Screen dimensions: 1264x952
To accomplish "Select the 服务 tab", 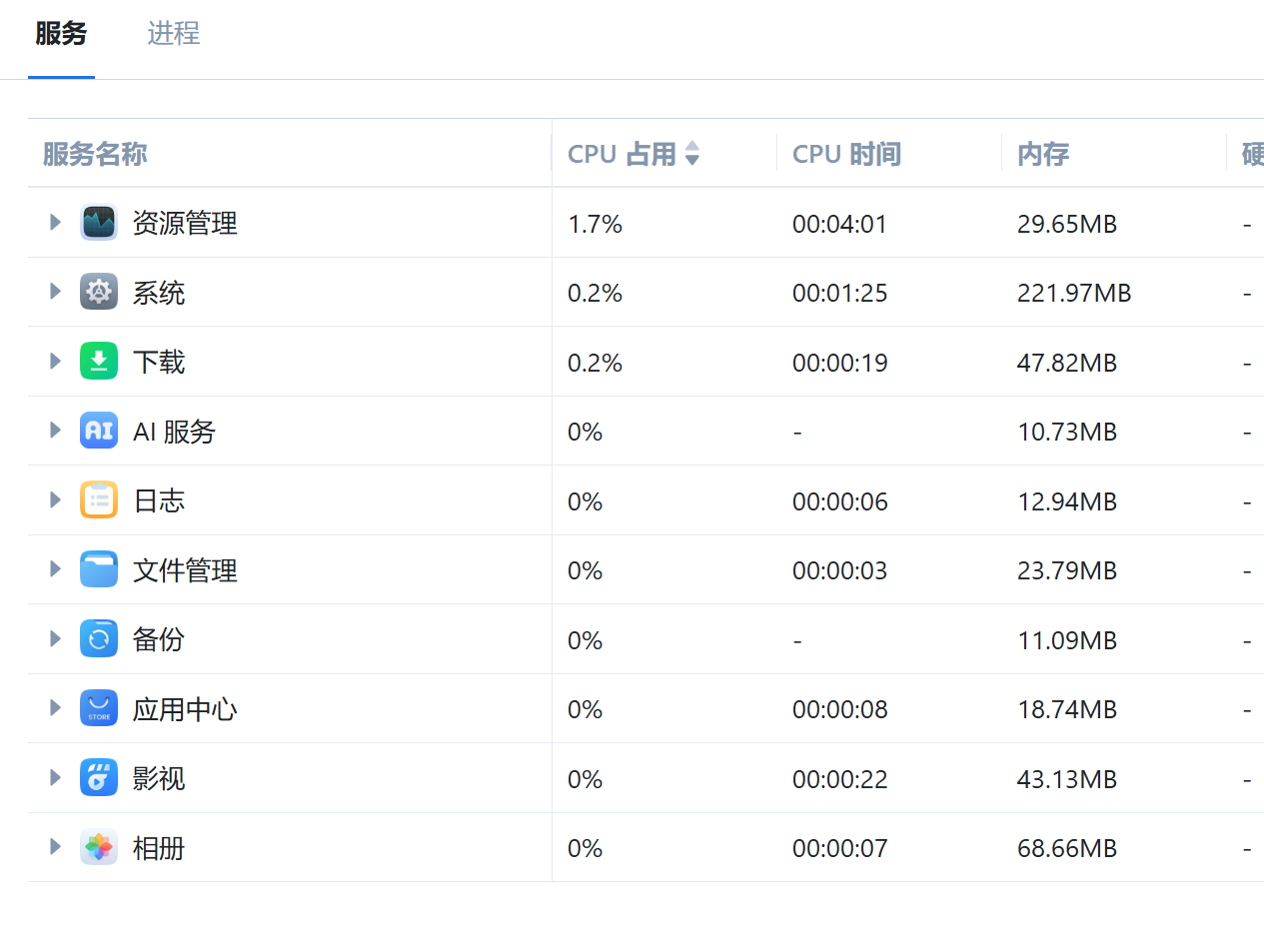I will (x=61, y=34).
